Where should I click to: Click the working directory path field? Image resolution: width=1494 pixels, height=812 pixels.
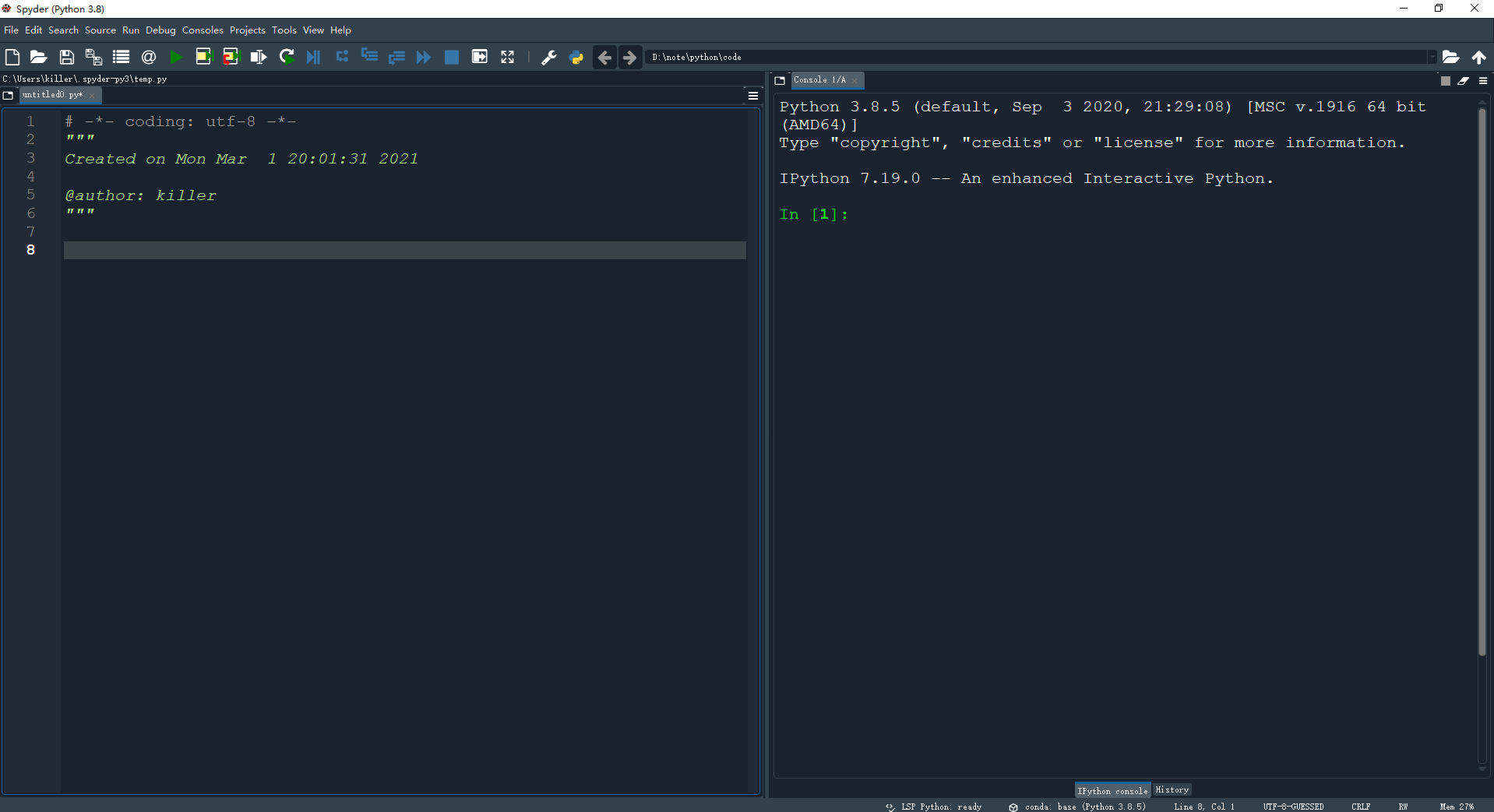click(x=1038, y=57)
